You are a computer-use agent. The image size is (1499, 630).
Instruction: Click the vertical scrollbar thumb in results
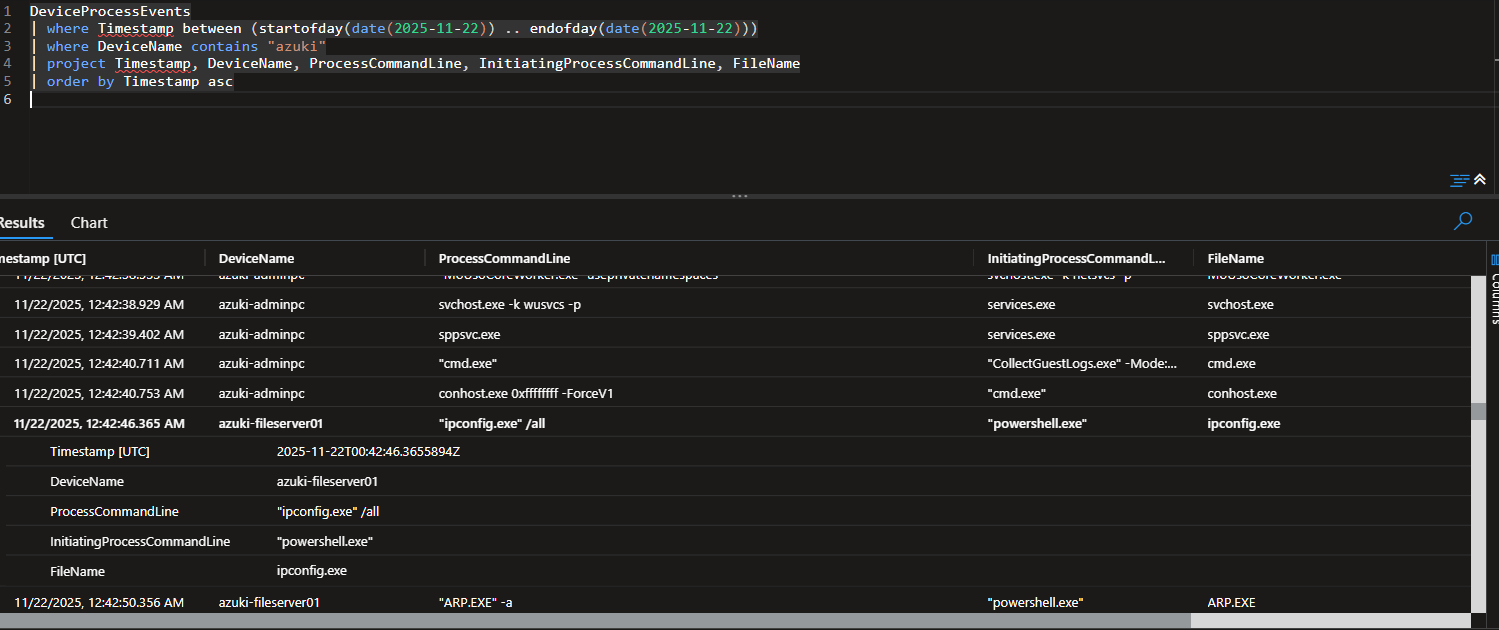[1478, 413]
